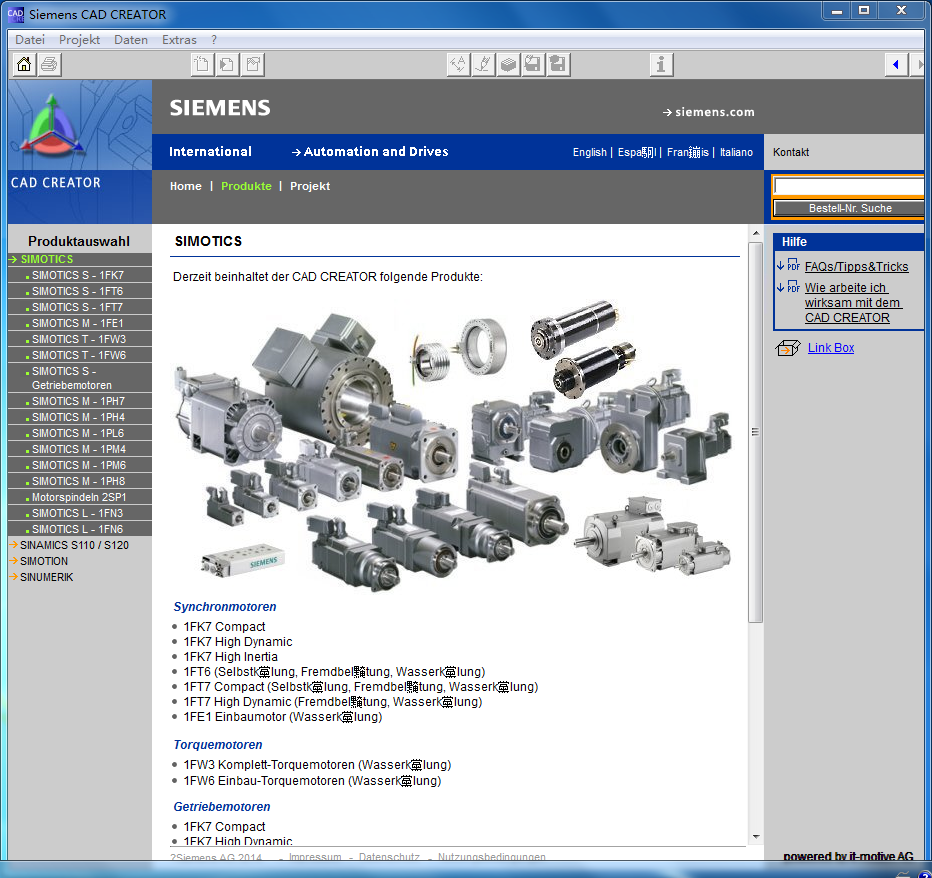Screen dimensions: 932x878
Task: Select SIMOTICS L - 1FN6
Action: click(x=80, y=530)
